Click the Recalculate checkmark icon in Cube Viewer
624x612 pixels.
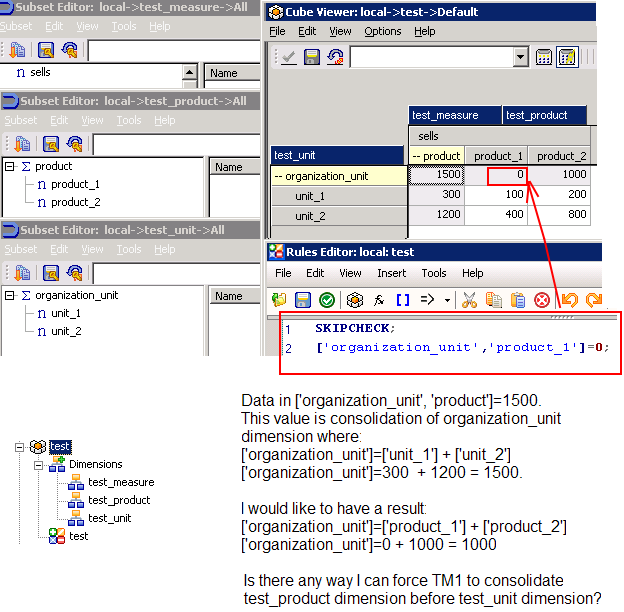[289, 57]
